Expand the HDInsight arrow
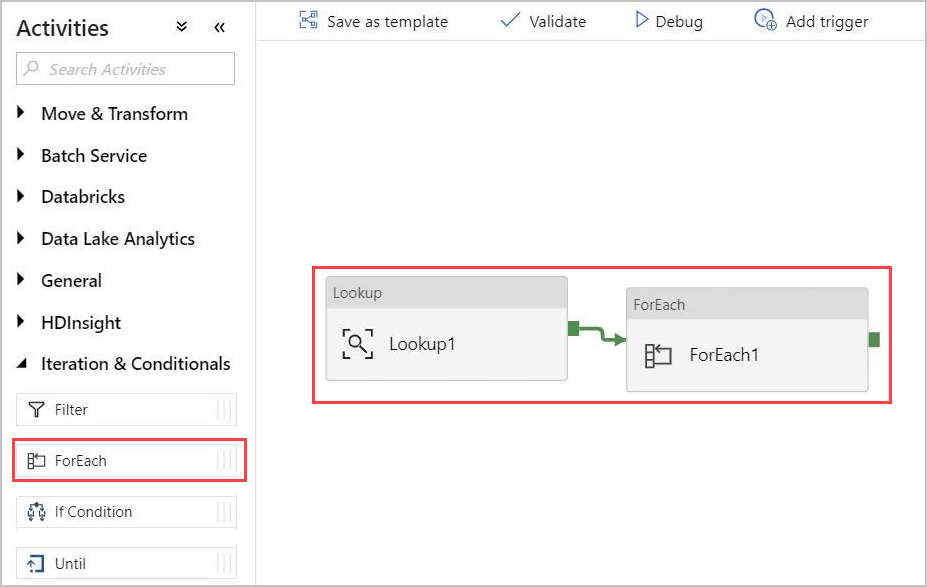Image resolution: width=927 pixels, height=587 pixels. point(21,321)
